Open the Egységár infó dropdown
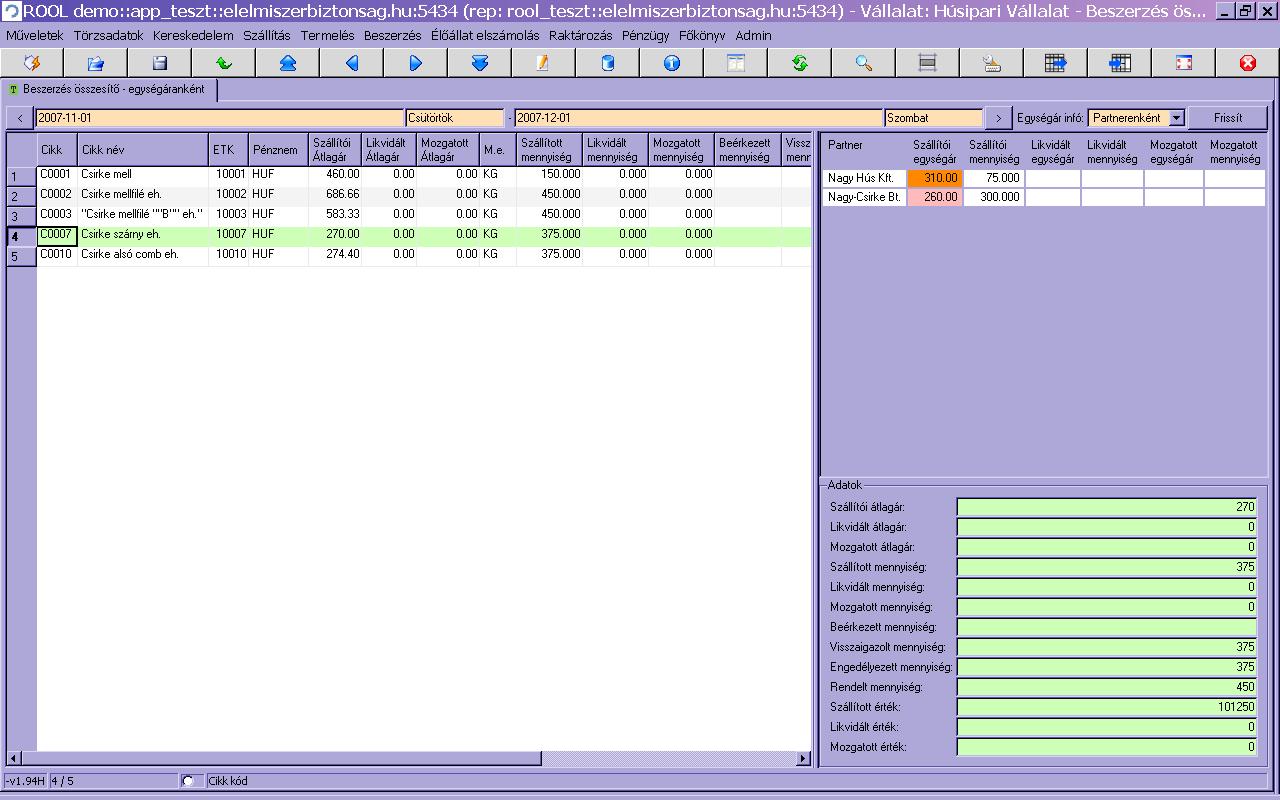 [1176, 118]
